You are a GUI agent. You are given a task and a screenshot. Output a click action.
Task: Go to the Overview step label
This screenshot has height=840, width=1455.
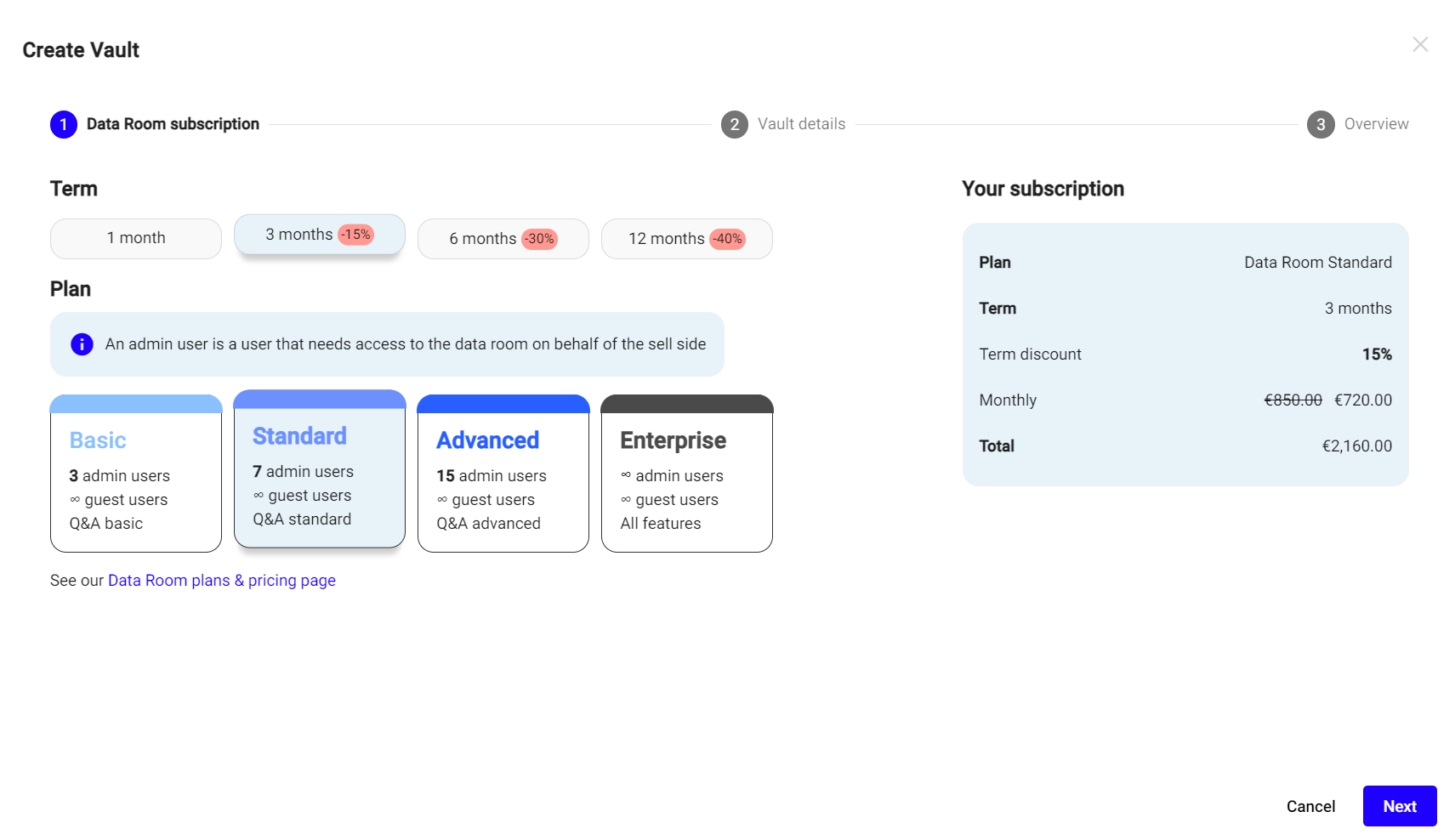click(1376, 124)
